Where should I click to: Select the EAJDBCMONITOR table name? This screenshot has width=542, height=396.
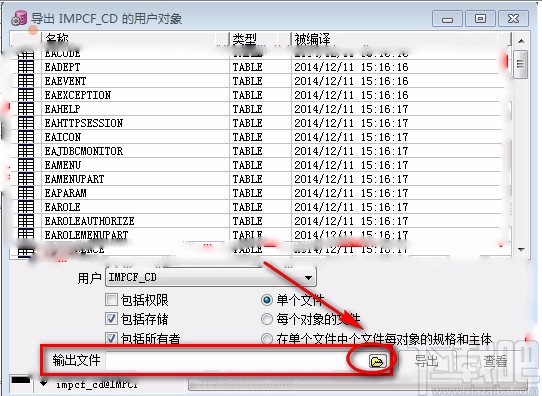tap(84, 151)
